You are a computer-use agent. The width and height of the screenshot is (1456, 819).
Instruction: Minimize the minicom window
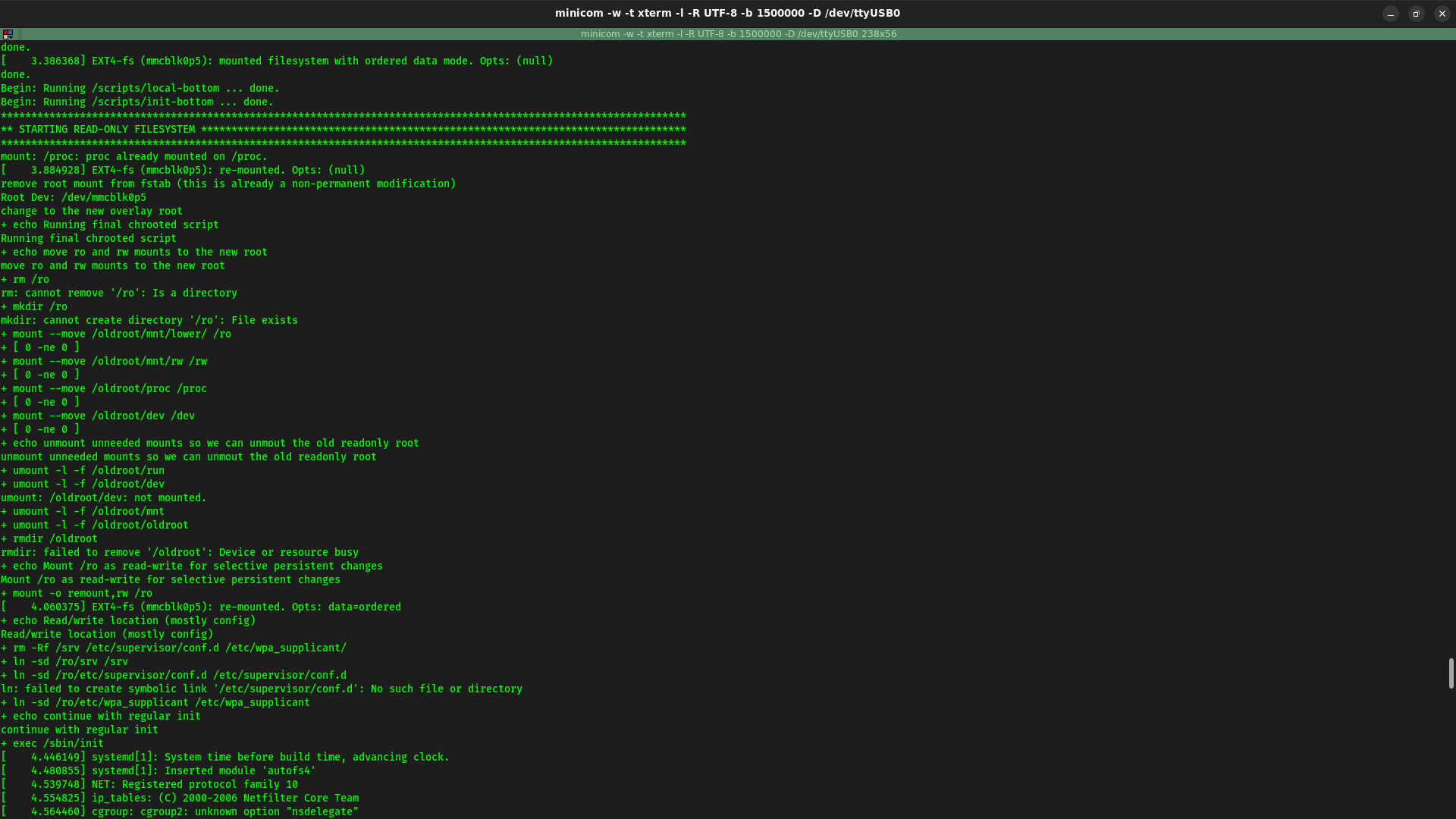tap(1390, 14)
